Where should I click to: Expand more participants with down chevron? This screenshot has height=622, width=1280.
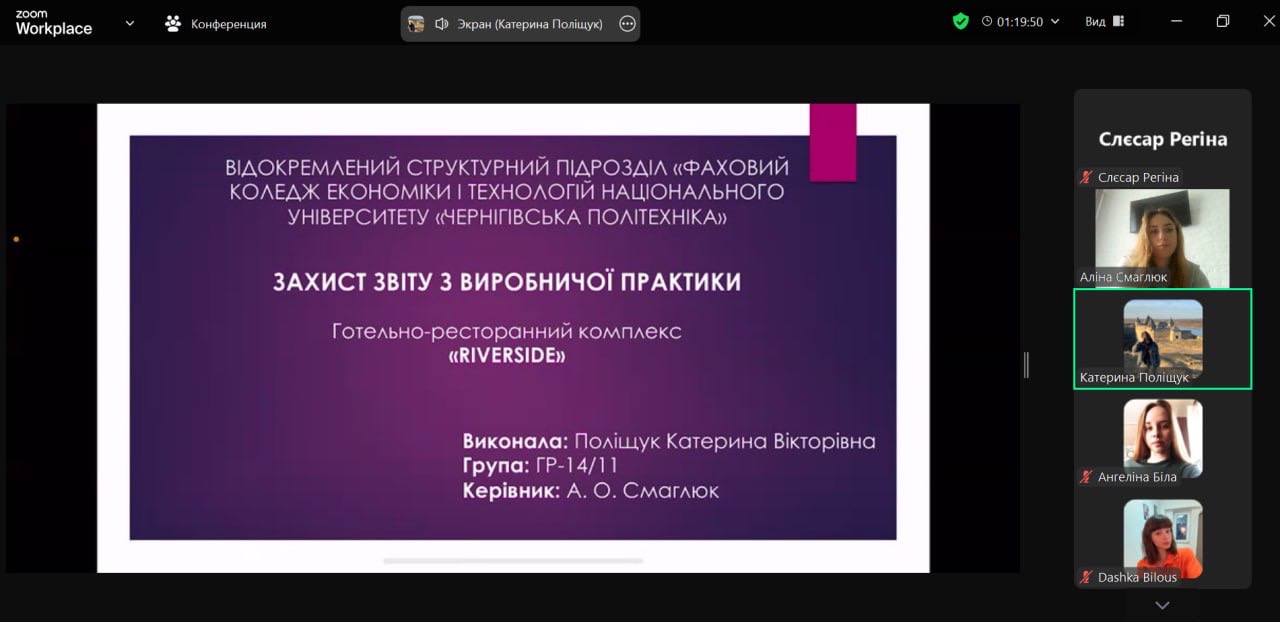click(x=1162, y=605)
